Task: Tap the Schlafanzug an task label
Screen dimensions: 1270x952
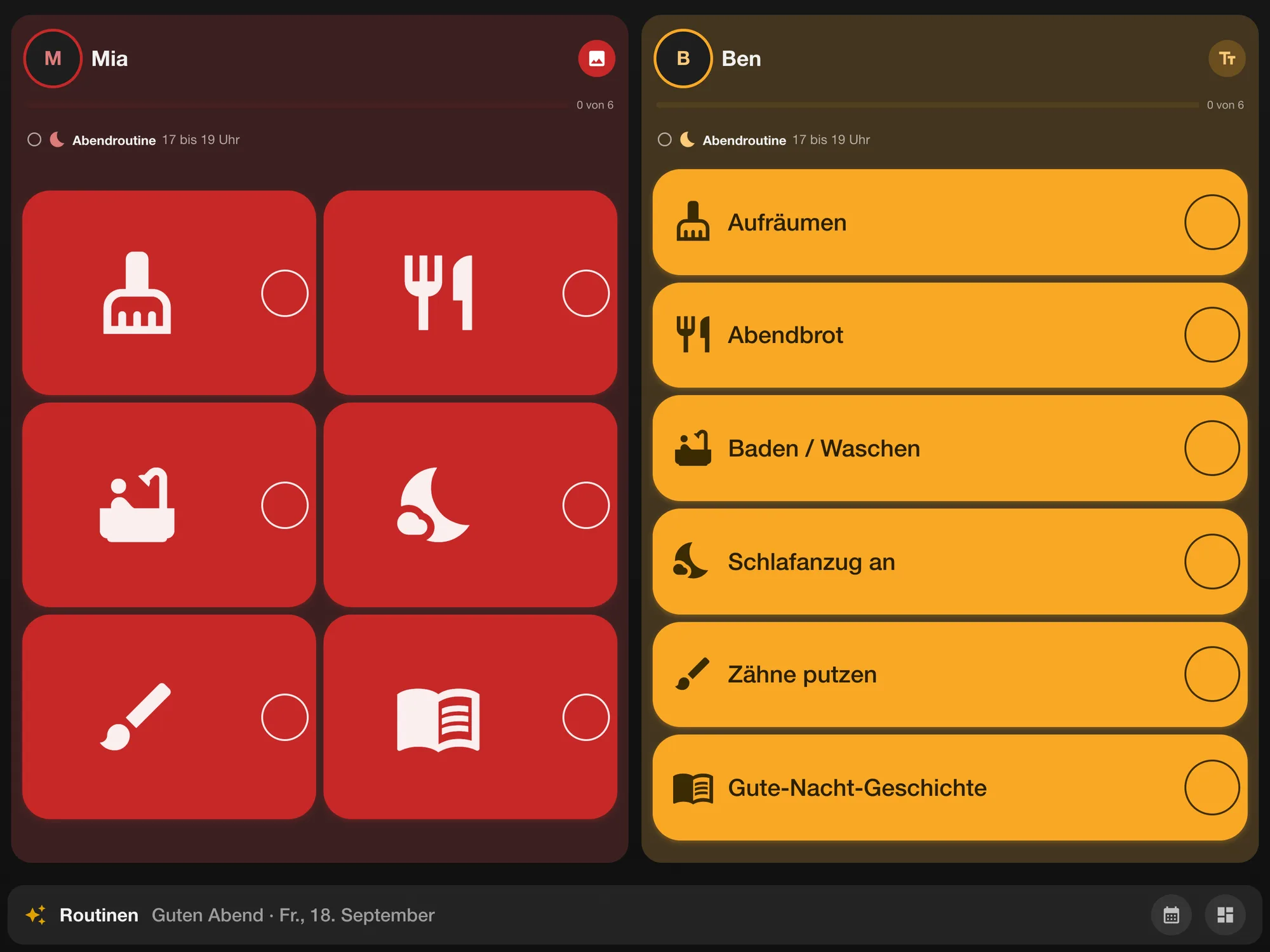Action: [811, 562]
